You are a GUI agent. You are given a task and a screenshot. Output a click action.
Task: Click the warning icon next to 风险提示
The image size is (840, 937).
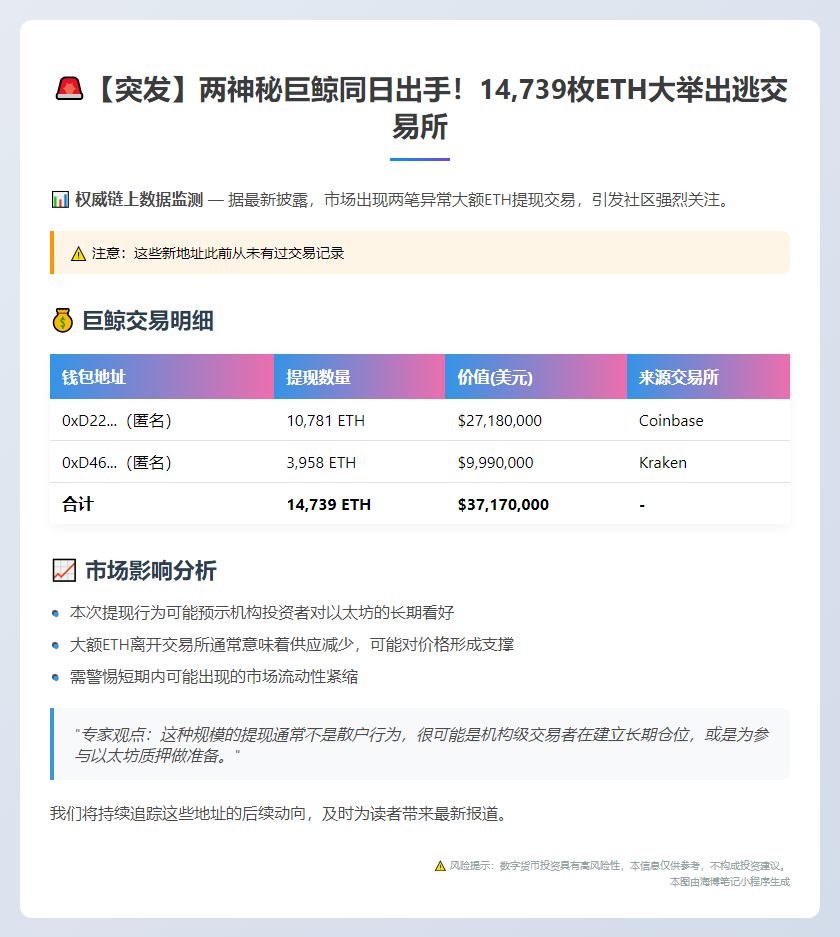[x=440, y=866]
